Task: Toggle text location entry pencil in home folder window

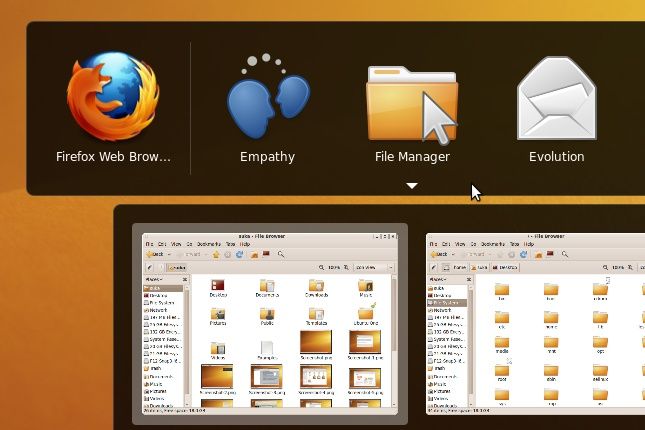Action: click(150, 267)
